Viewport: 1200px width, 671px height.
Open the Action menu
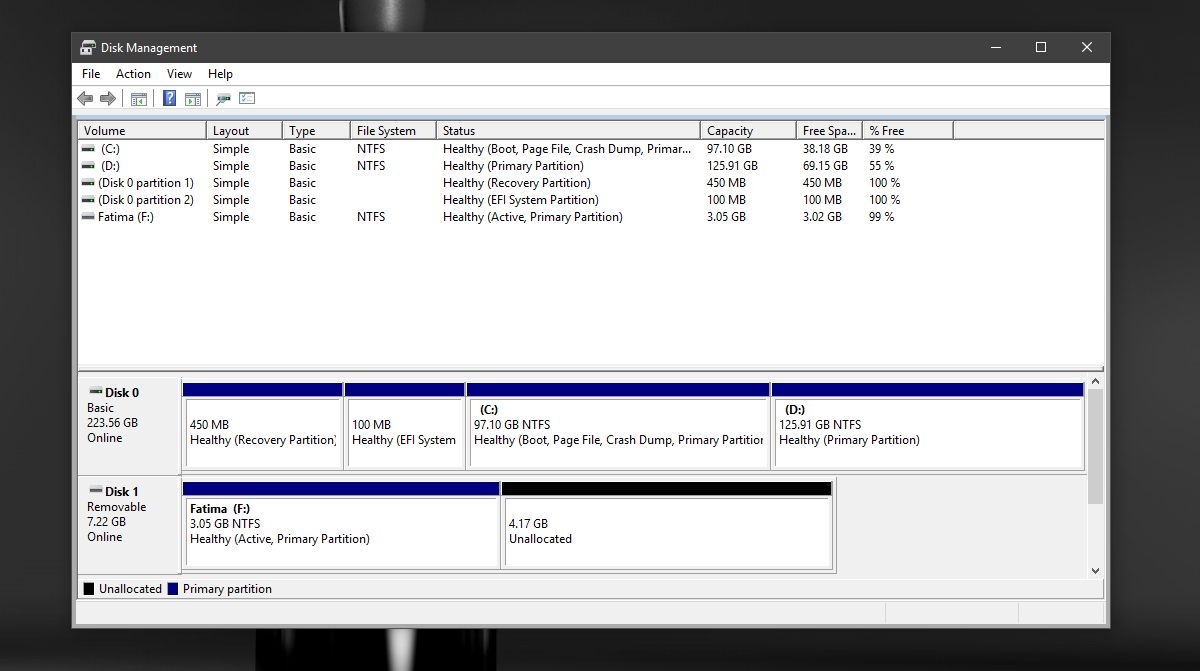(x=133, y=74)
